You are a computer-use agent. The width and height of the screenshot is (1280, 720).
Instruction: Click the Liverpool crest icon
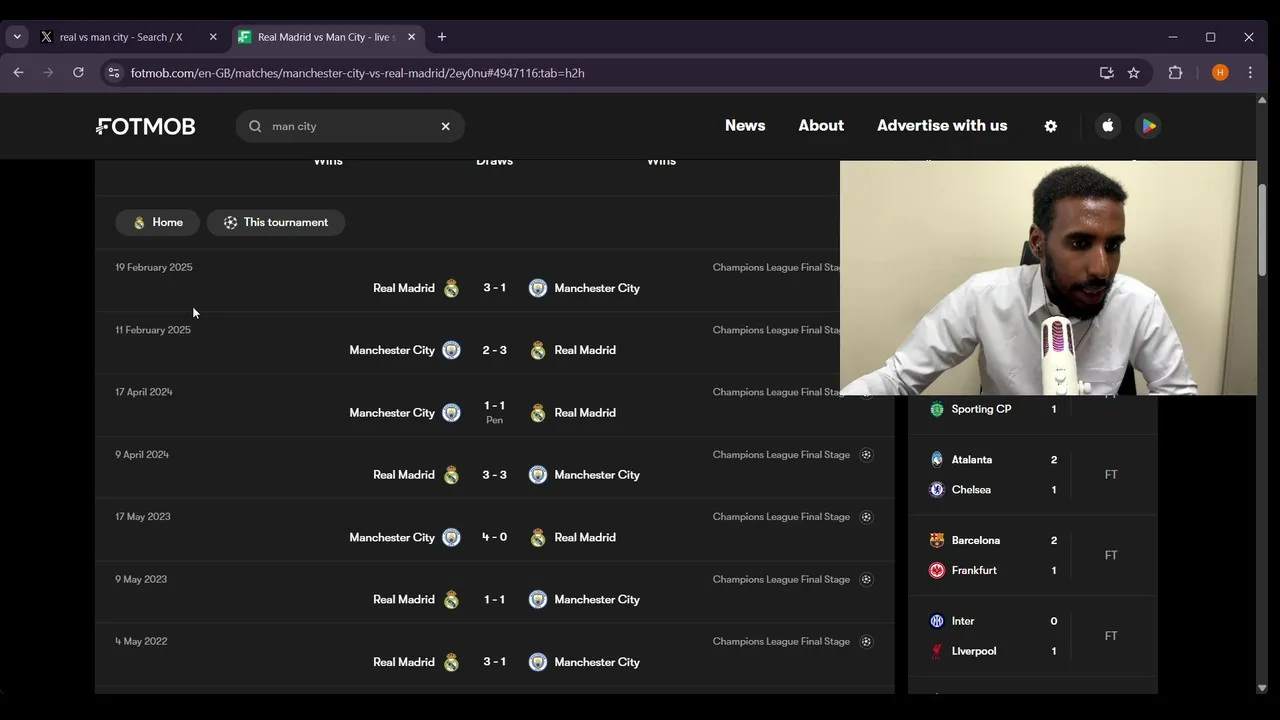937,651
